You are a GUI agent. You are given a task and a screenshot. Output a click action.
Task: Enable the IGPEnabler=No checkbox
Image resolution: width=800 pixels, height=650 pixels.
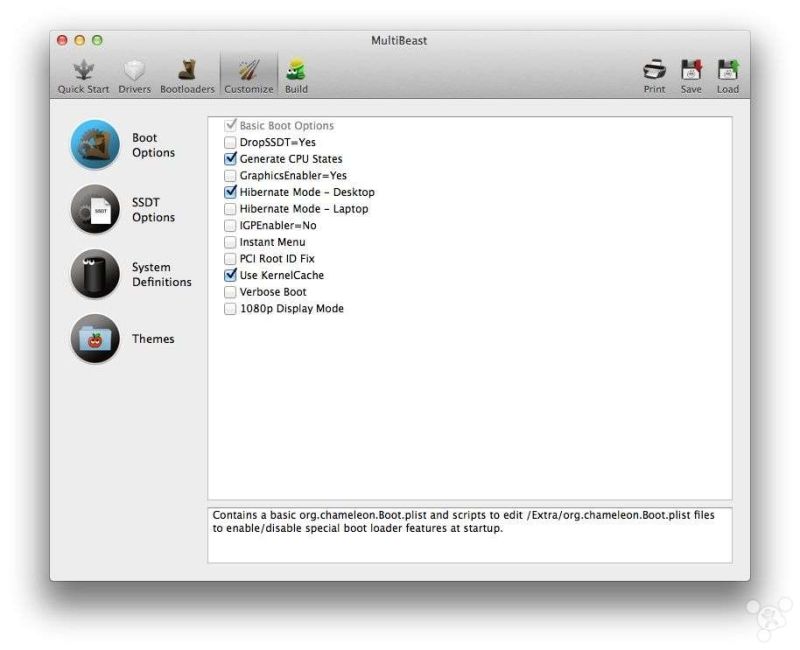point(231,226)
